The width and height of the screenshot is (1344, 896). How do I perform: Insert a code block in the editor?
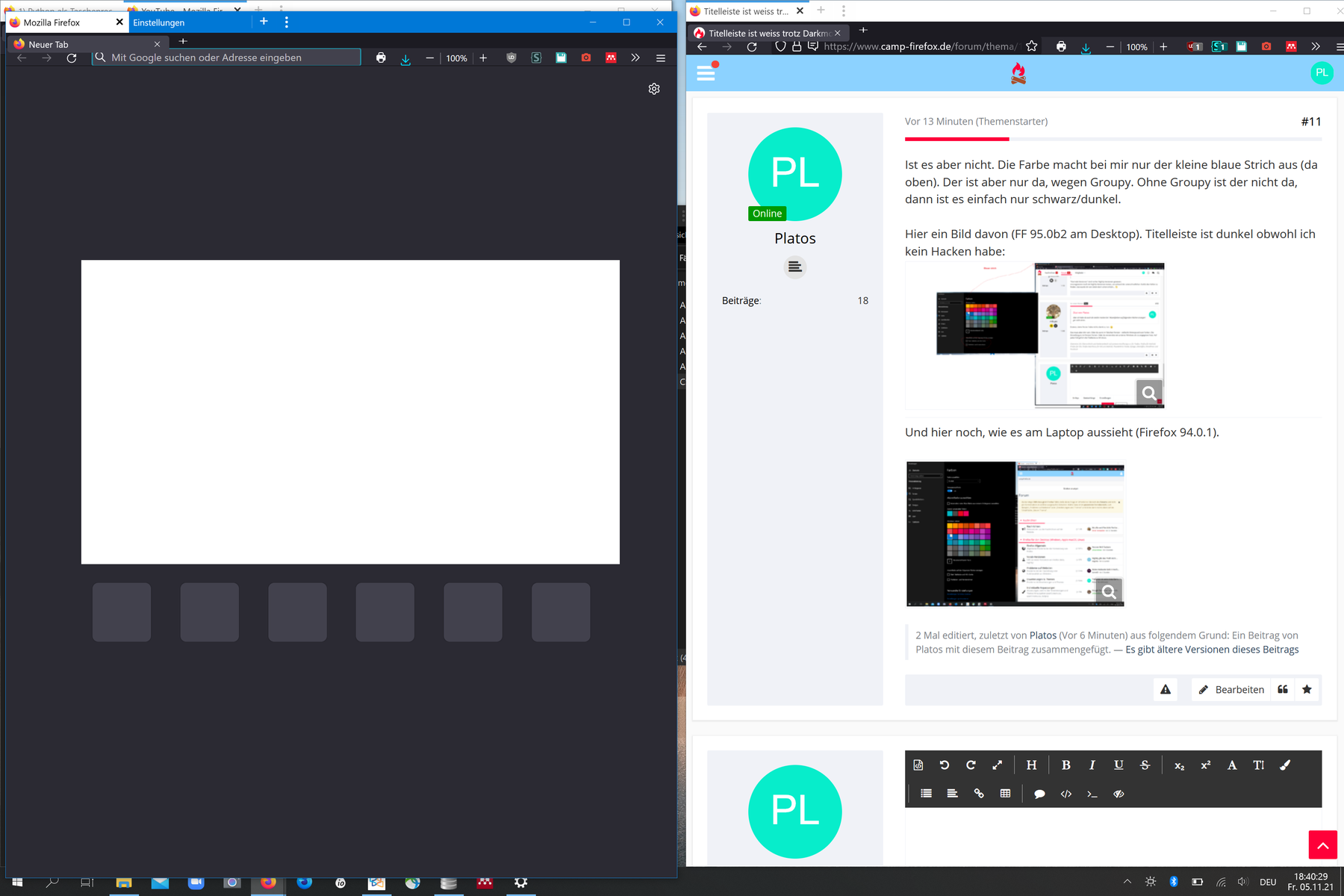point(1066,794)
